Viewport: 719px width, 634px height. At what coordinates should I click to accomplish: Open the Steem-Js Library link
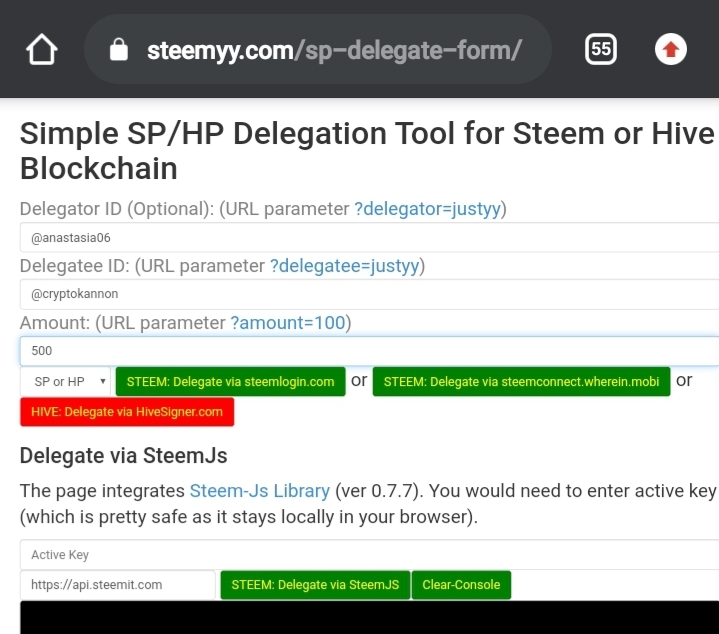coord(260,491)
